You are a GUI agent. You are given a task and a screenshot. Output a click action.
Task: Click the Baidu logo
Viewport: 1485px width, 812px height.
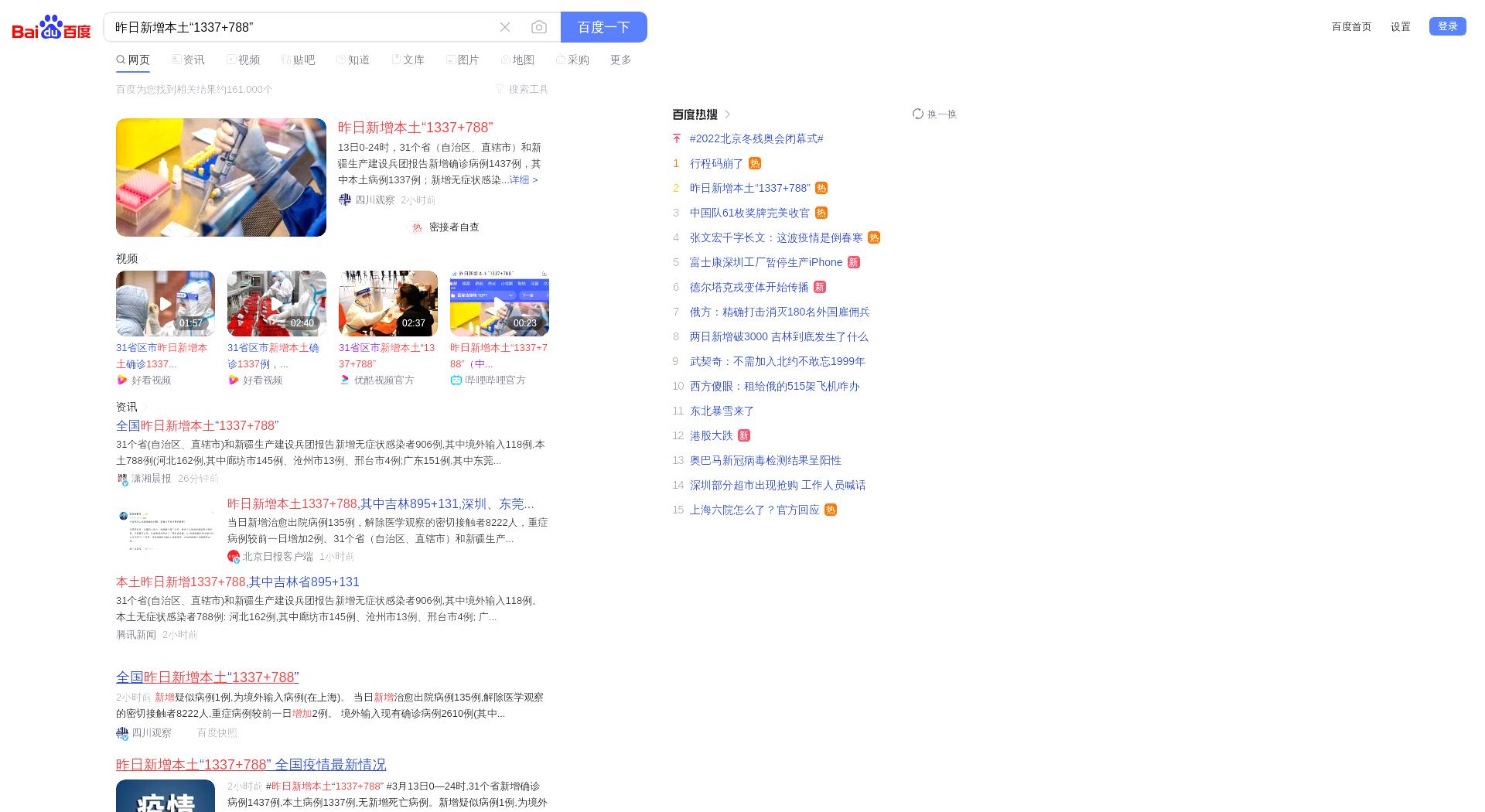tap(52, 27)
